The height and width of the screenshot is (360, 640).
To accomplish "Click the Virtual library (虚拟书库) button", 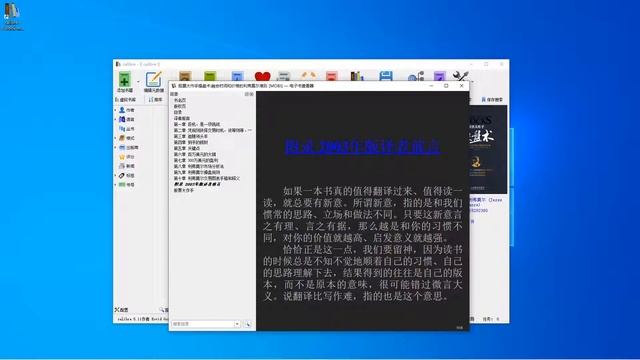I will coord(125,100).
